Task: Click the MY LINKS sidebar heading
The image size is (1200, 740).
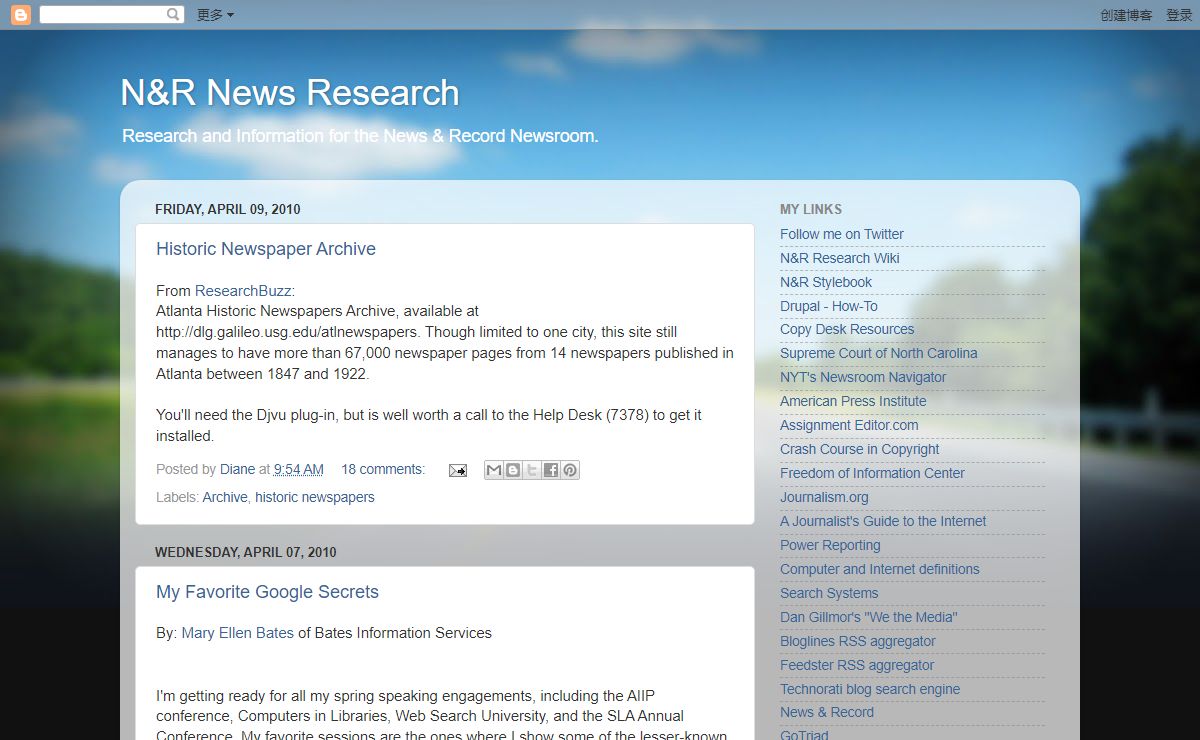Action: [811, 209]
